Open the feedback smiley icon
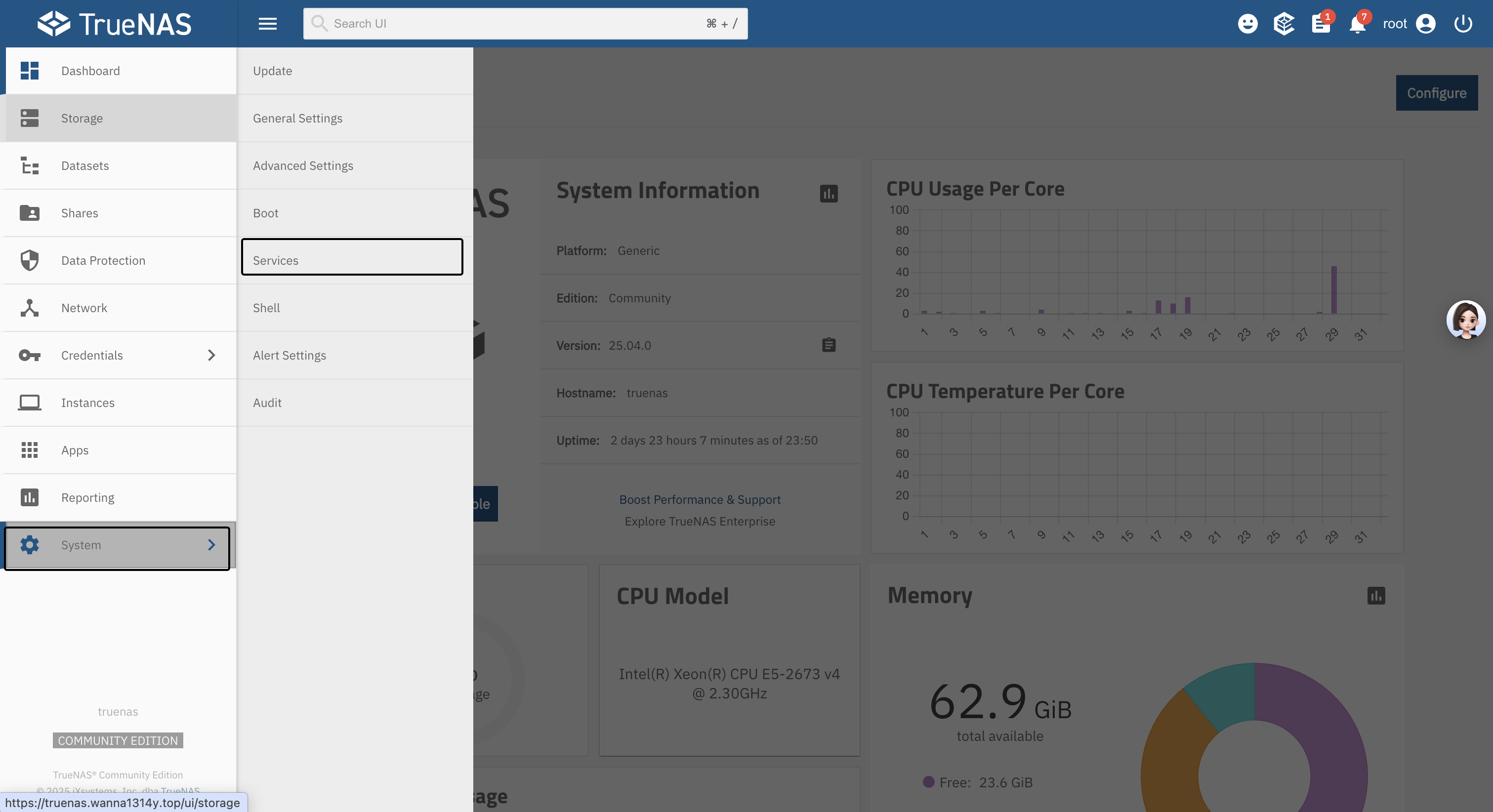 coord(1247,24)
